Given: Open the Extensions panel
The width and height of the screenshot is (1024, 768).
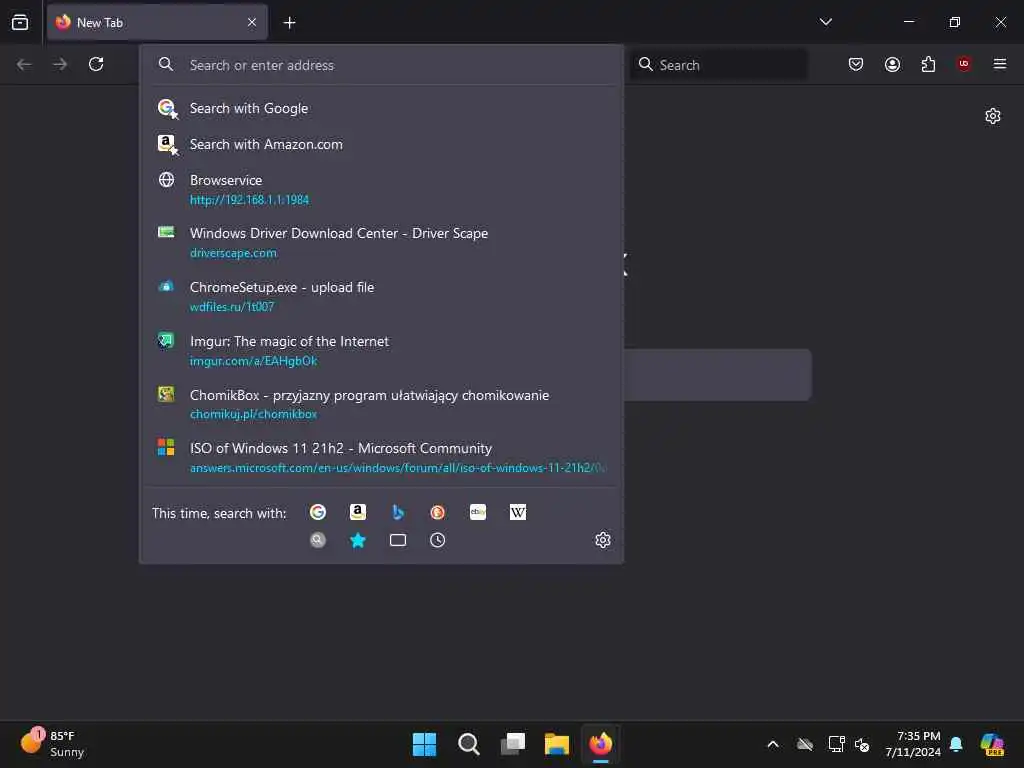Looking at the screenshot, I should pyautogui.click(x=928, y=64).
